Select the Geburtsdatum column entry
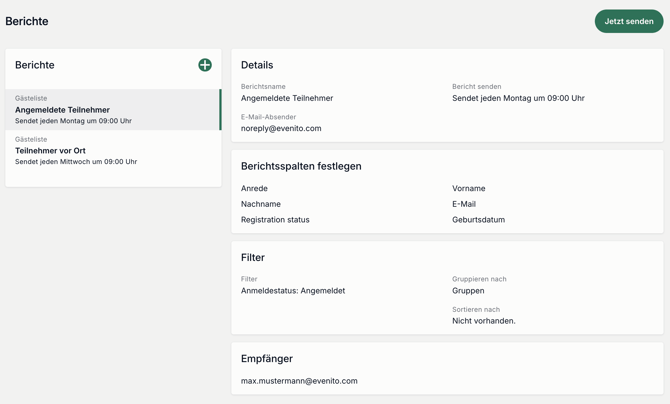670x404 pixels. [x=478, y=220]
